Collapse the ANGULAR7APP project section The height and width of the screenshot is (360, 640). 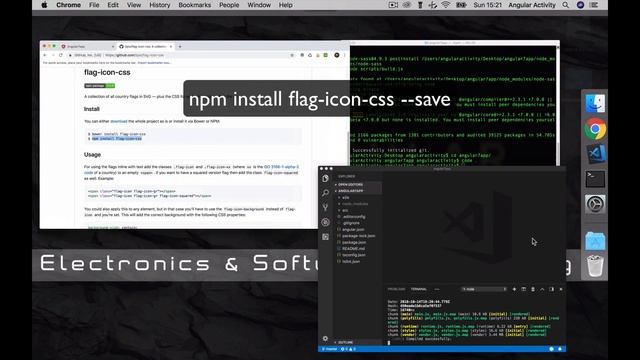358,191
